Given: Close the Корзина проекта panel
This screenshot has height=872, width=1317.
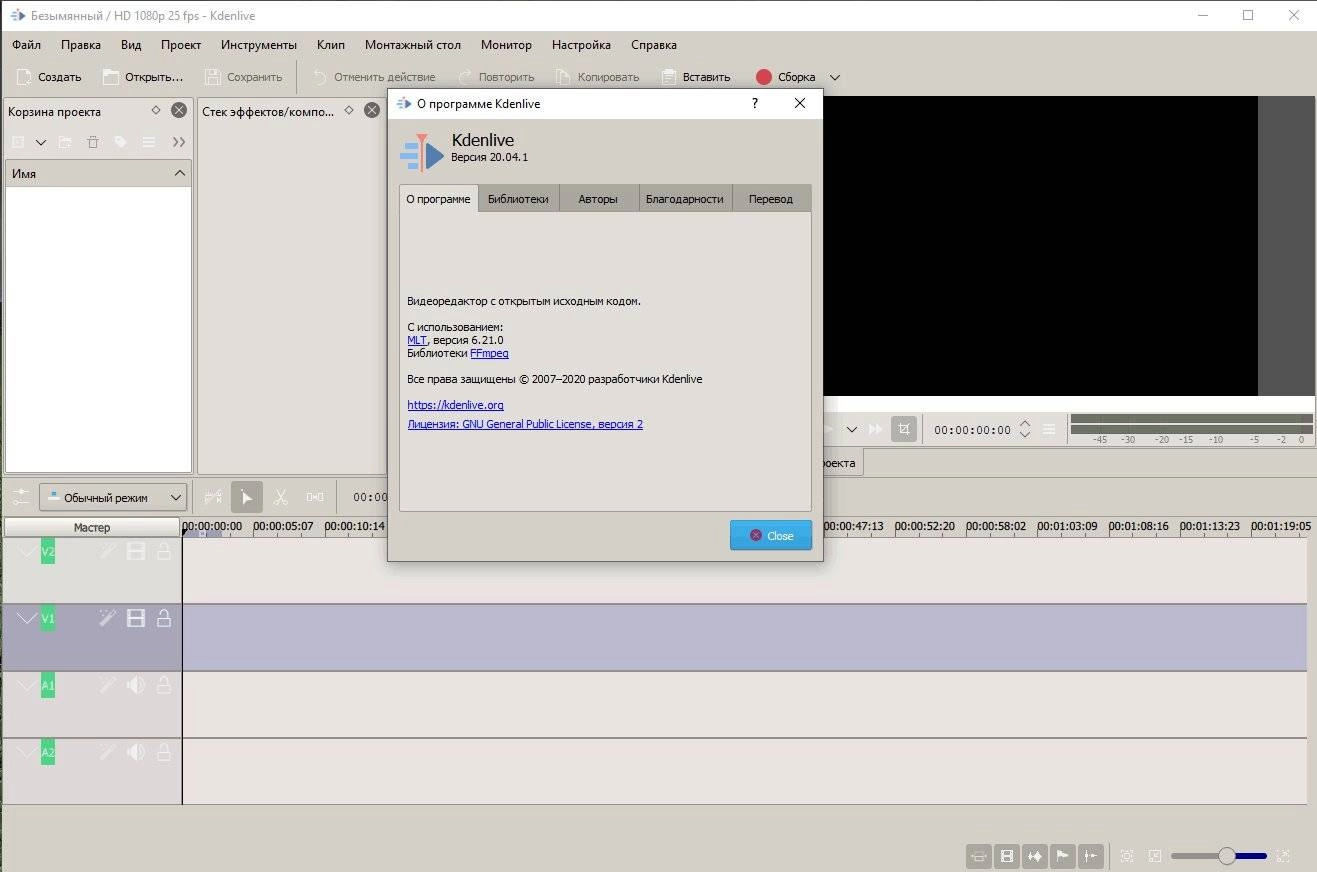Looking at the screenshot, I should pos(179,111).
